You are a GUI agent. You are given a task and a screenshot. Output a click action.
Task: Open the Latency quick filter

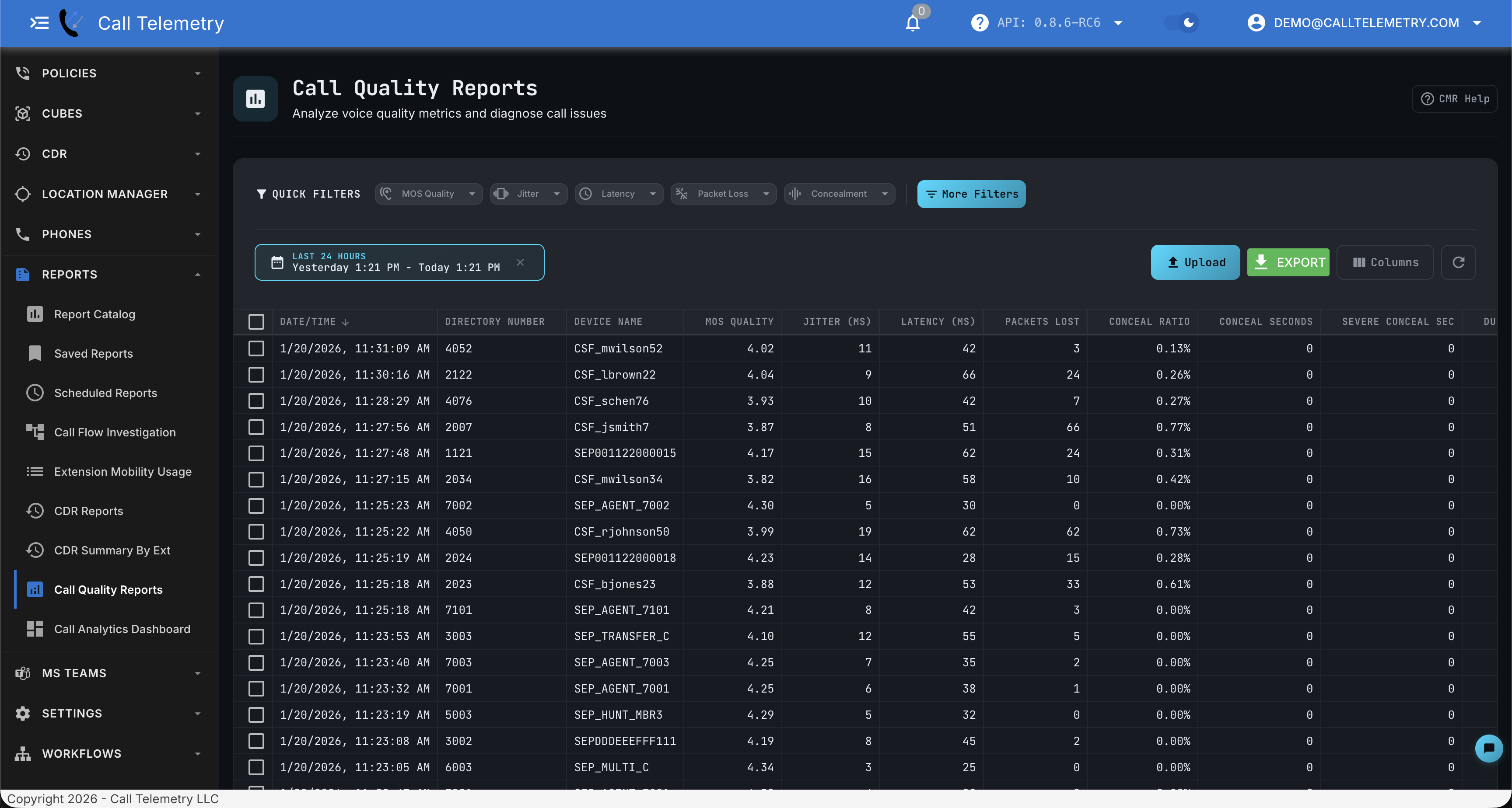(x=619, y=194)
